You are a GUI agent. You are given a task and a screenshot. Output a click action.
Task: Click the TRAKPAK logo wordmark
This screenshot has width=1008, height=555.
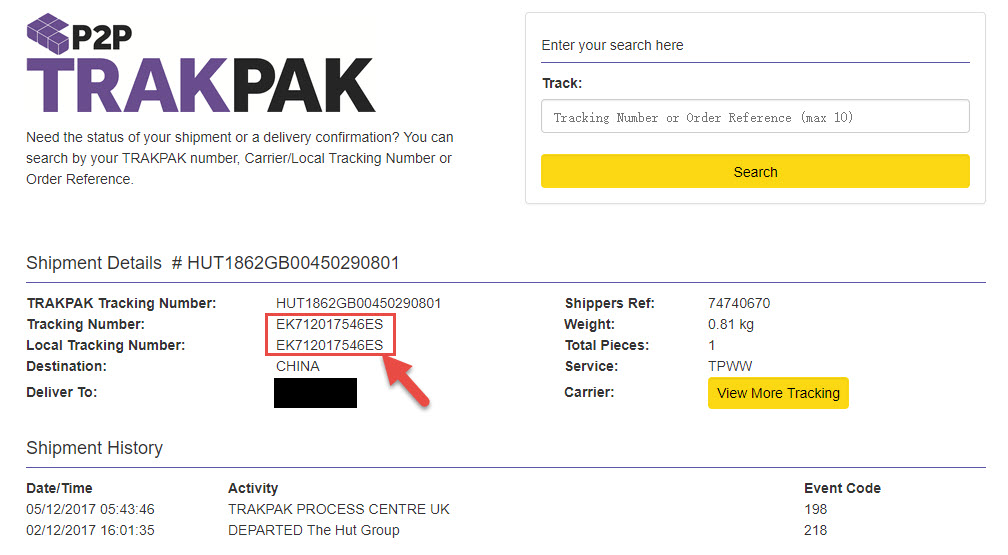tap(201, 86)
